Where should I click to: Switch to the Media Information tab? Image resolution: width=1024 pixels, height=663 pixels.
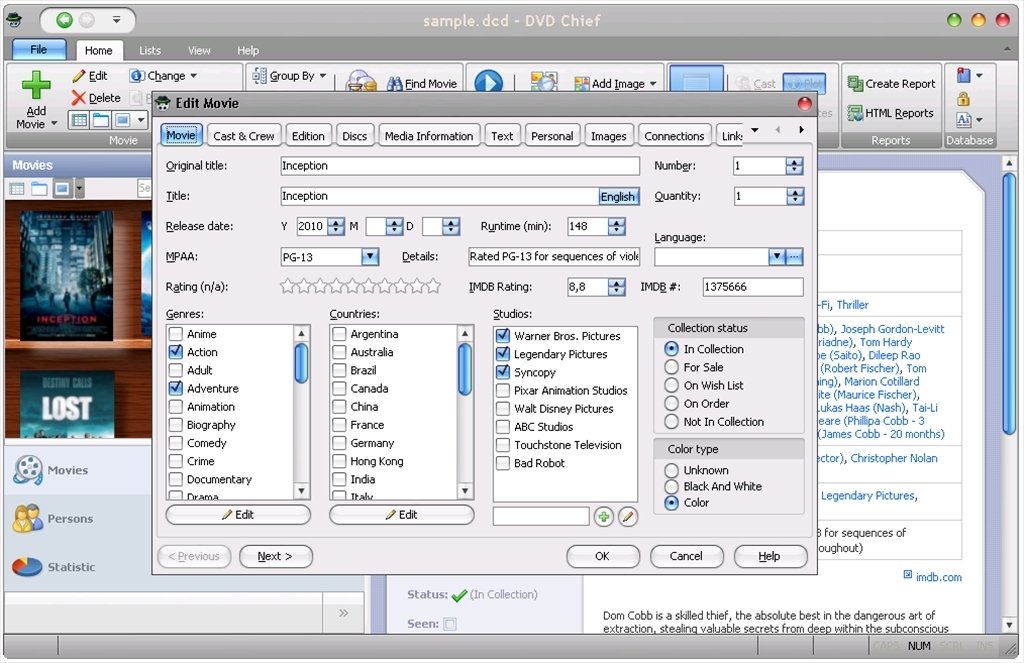pyautogui.click(x=428, y=136)
